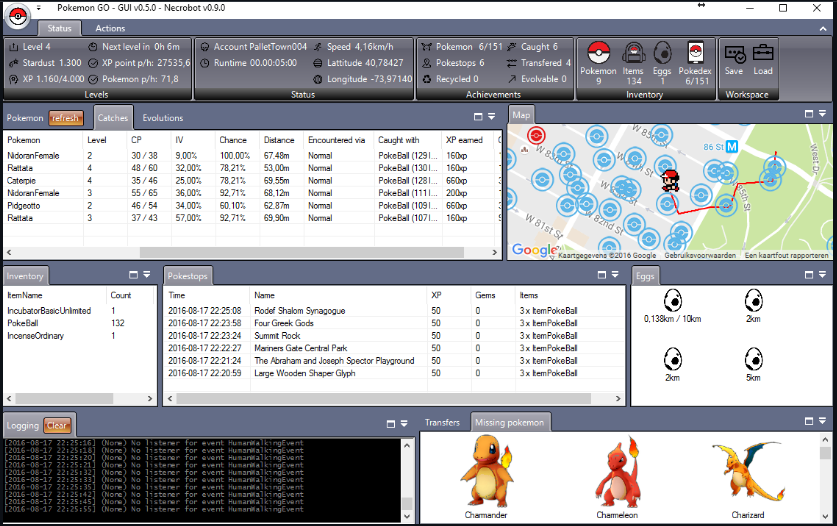This screenshot has width=837, height=526.
Task: Open the Pokestops panel options dropdown
Action: point(615,274)
